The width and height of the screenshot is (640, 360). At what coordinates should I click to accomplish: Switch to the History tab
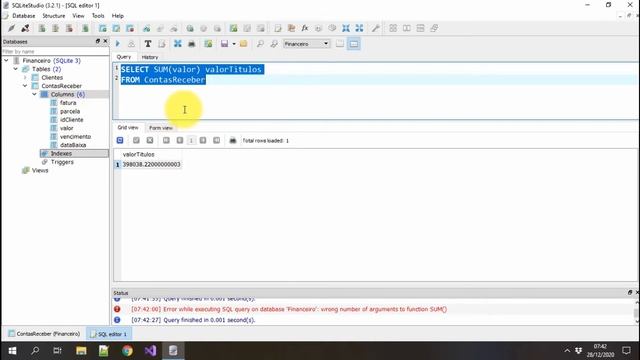tap(150, 57)
